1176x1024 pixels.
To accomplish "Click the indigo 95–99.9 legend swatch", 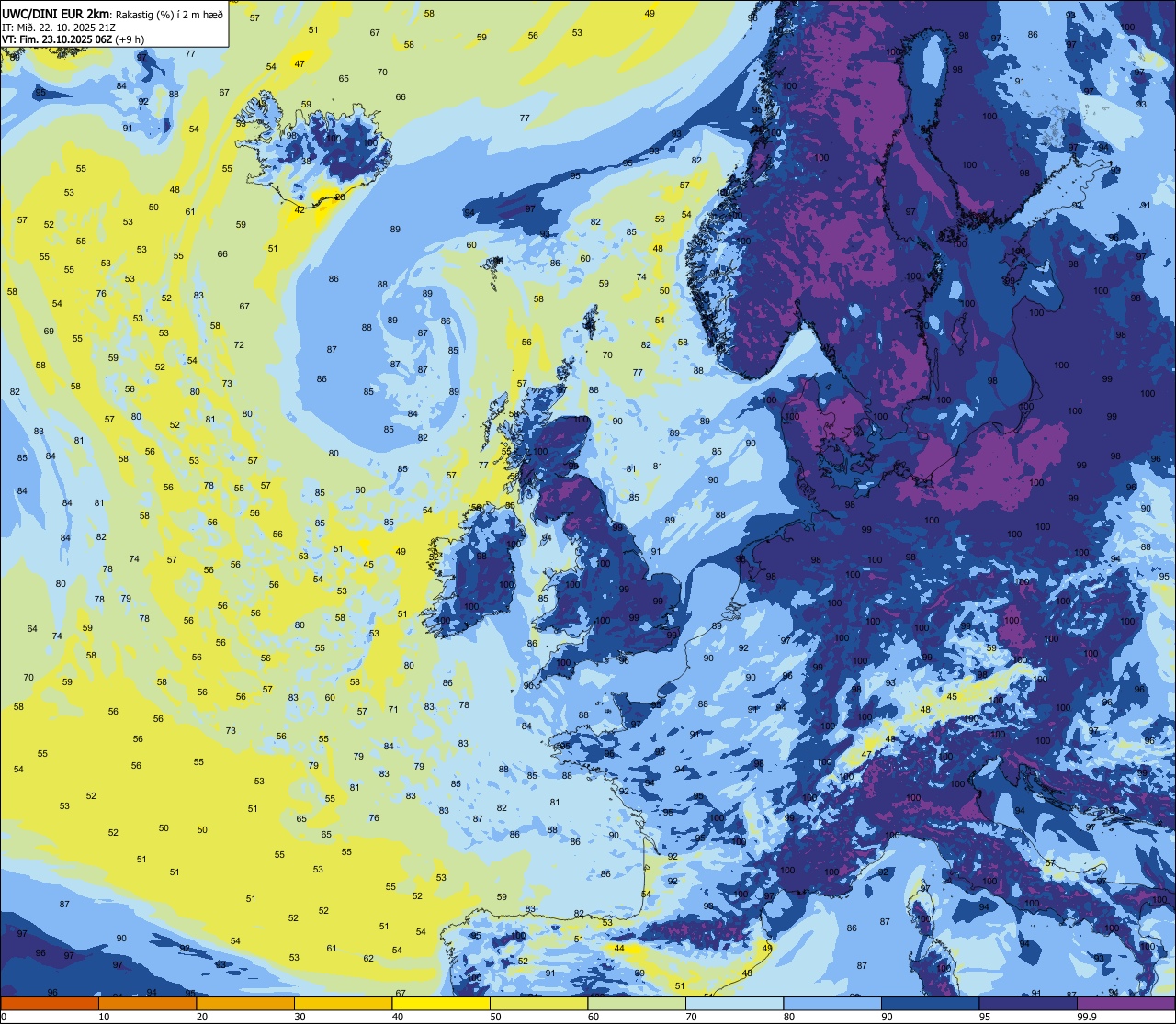I will tap(1028, 1003).
